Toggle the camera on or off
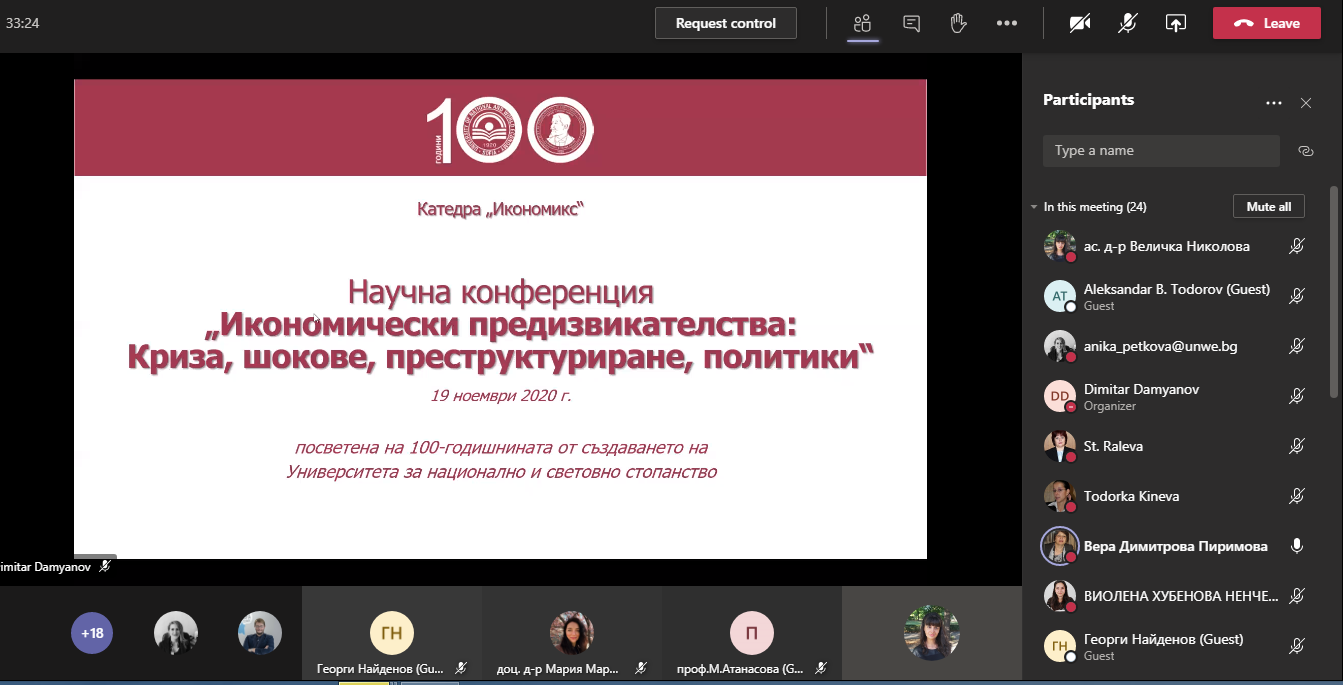 1080,23
